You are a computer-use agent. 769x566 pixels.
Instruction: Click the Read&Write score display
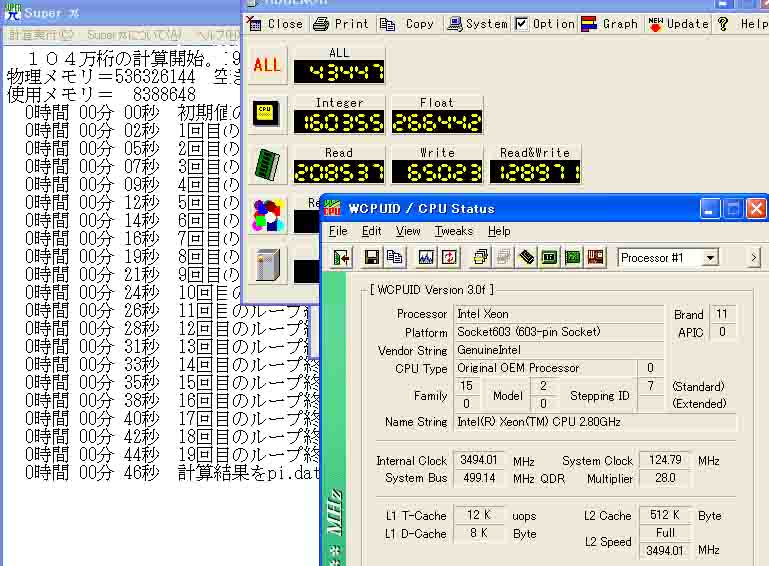536,172
